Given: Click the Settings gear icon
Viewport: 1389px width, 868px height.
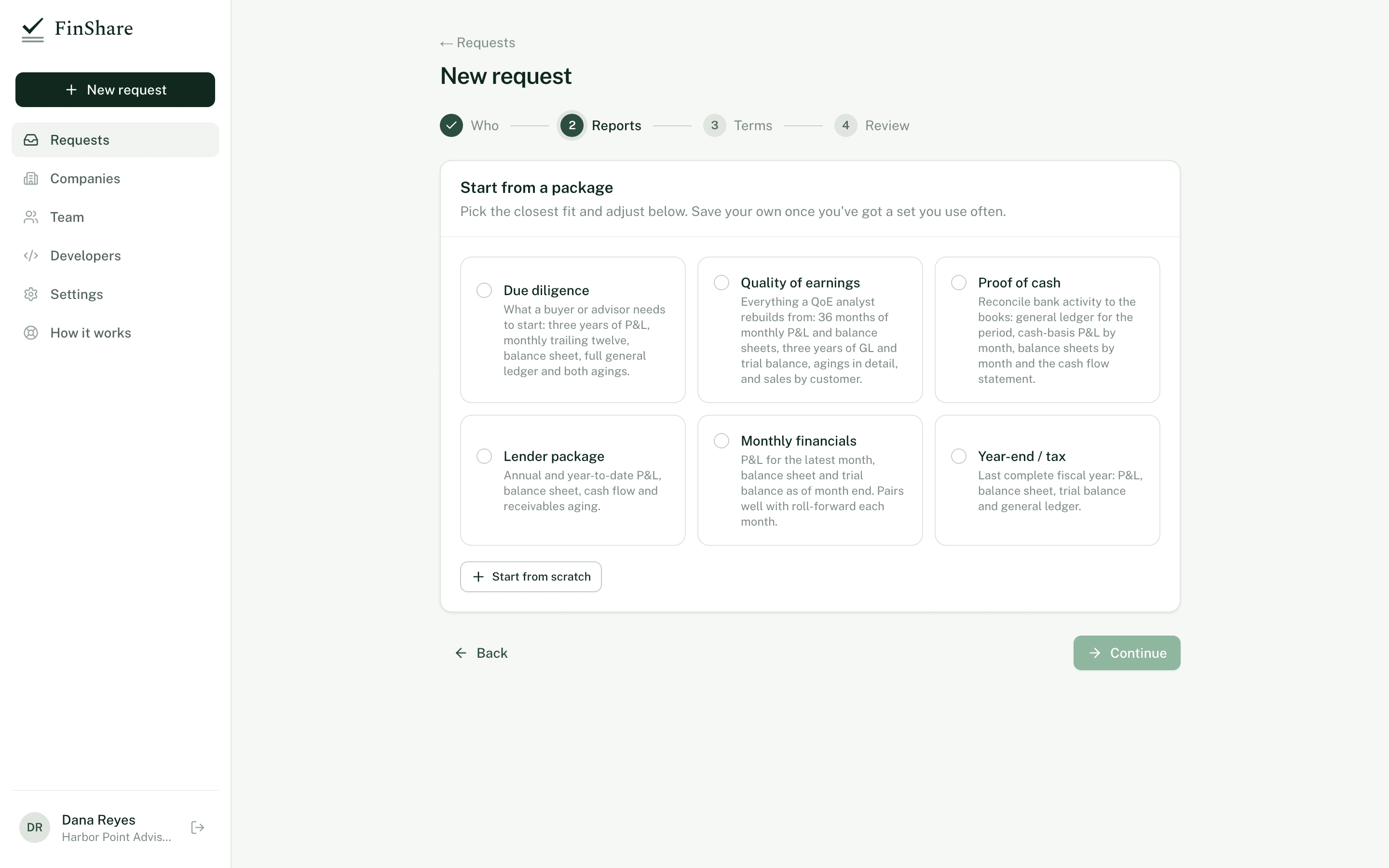Looking at the screenshot, I should pos(31,294).
